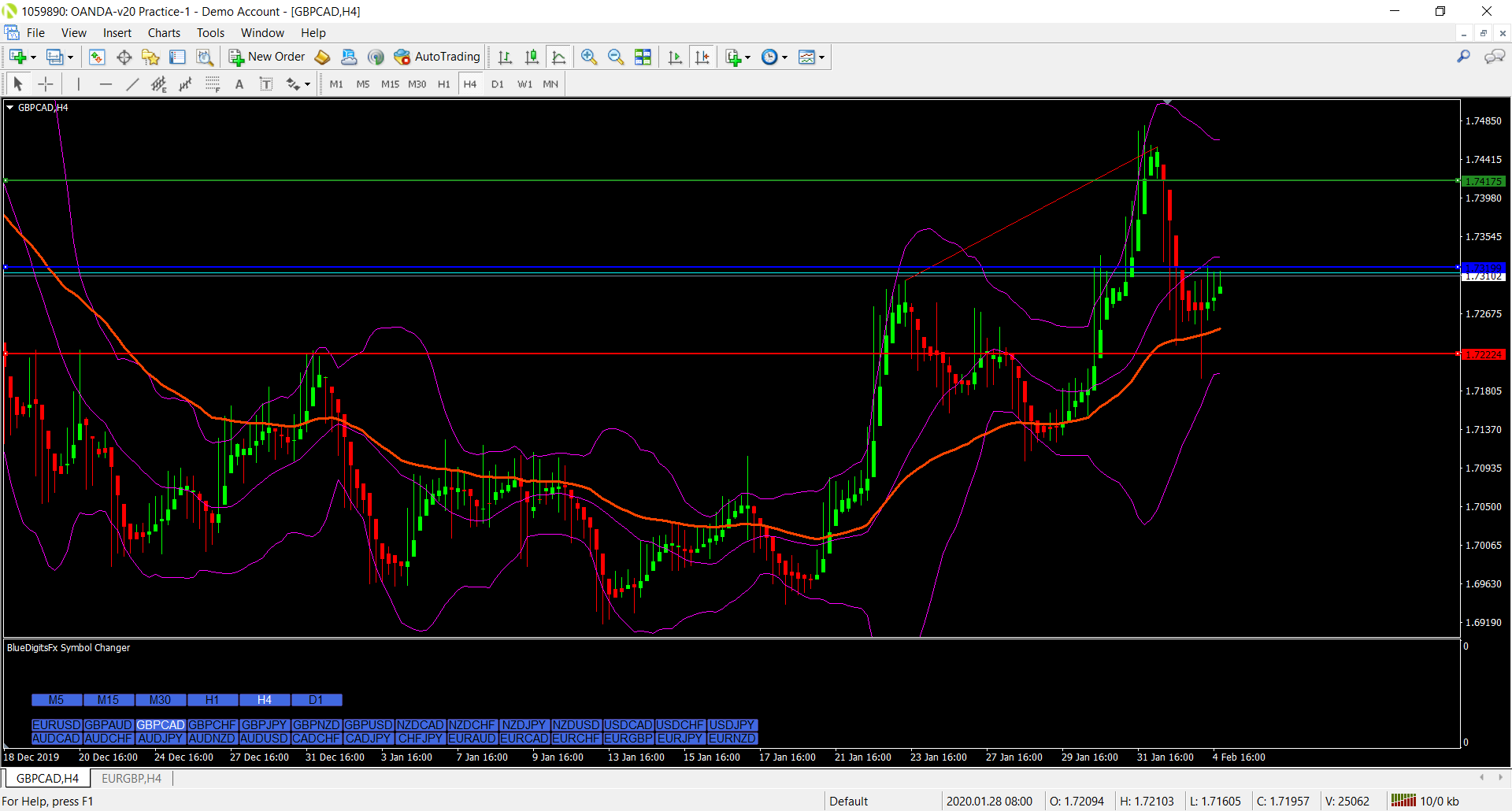This screenshot has width=1512, height=811.
Task: Select the GBPCAD,H4 chart tab
Action: [47, 779]
